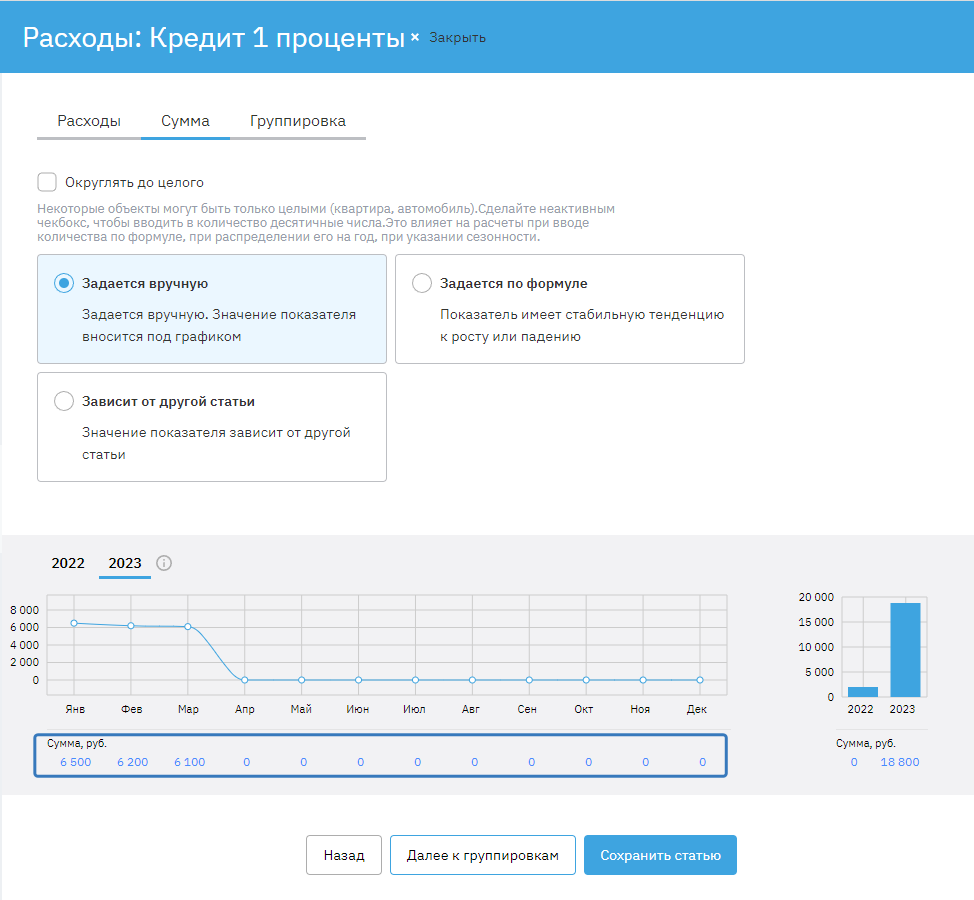974x900 pixels.
Task: Click the January data point on line chart
Action: 74,623
